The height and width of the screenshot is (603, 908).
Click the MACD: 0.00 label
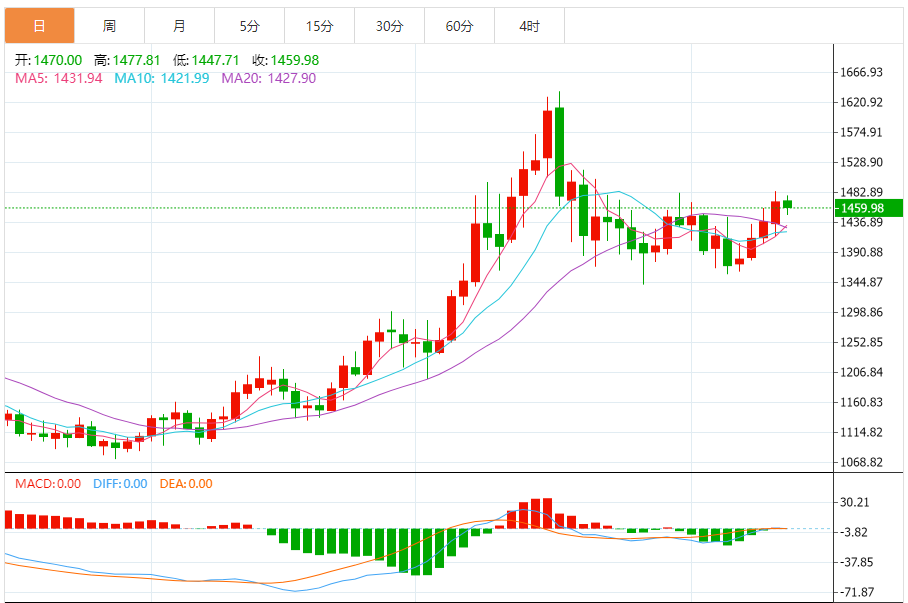tap(48, 484)
